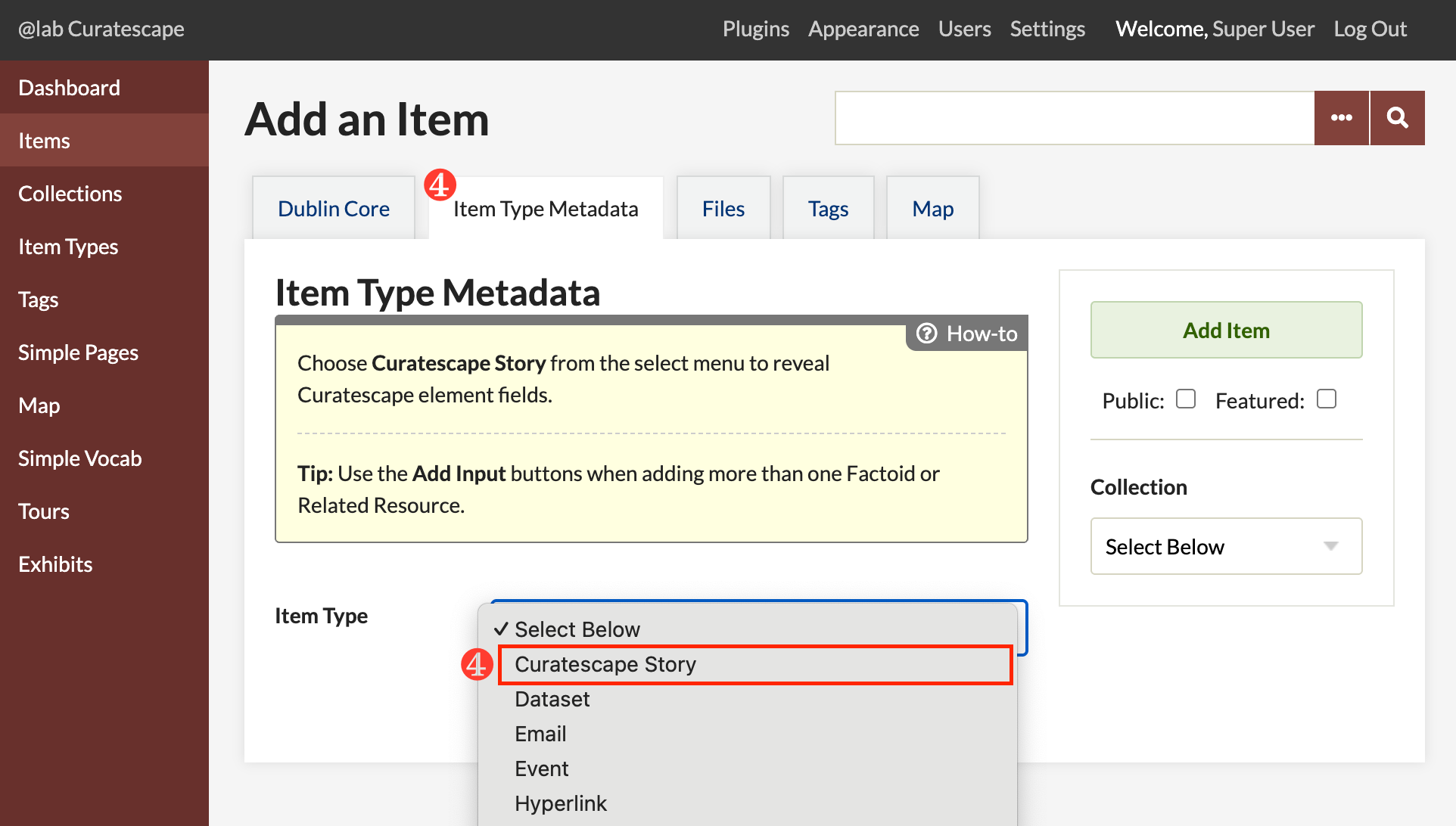The image size is (1456, 826).
Task: Open the Tags tab
Action: [828, 209]
